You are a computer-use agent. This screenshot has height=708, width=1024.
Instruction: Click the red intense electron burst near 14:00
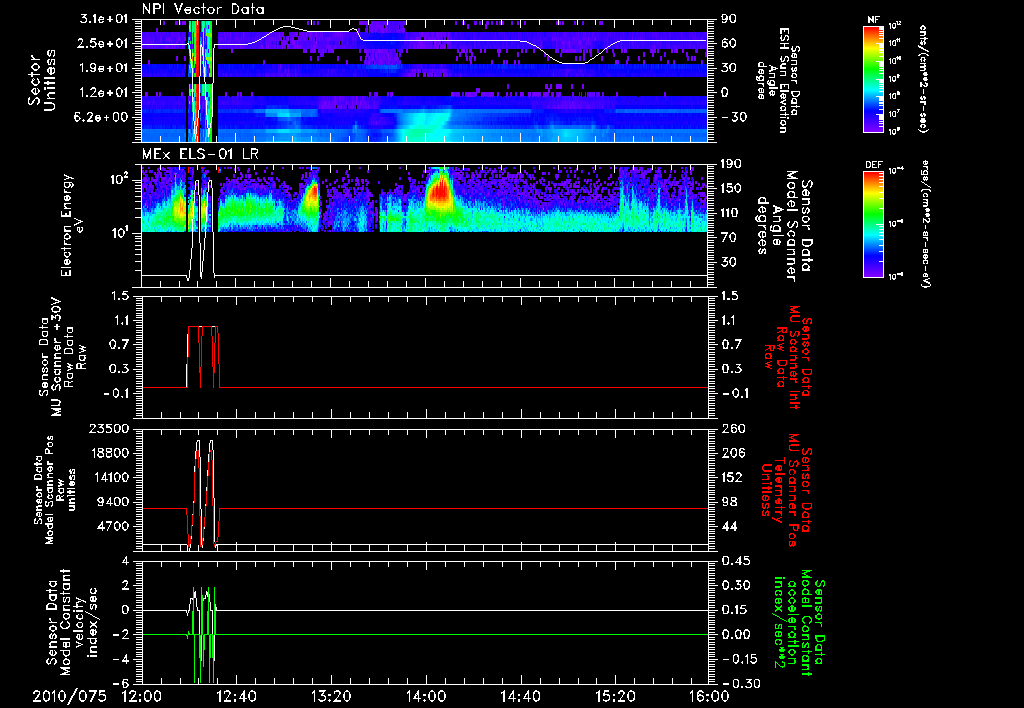point(440,193)
